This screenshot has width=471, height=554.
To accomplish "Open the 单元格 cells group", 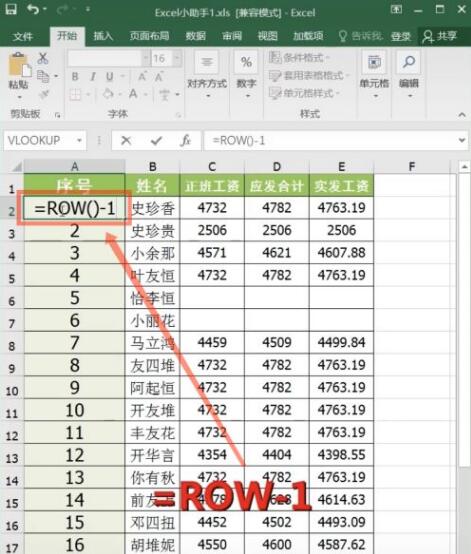I will click(374, 75).
